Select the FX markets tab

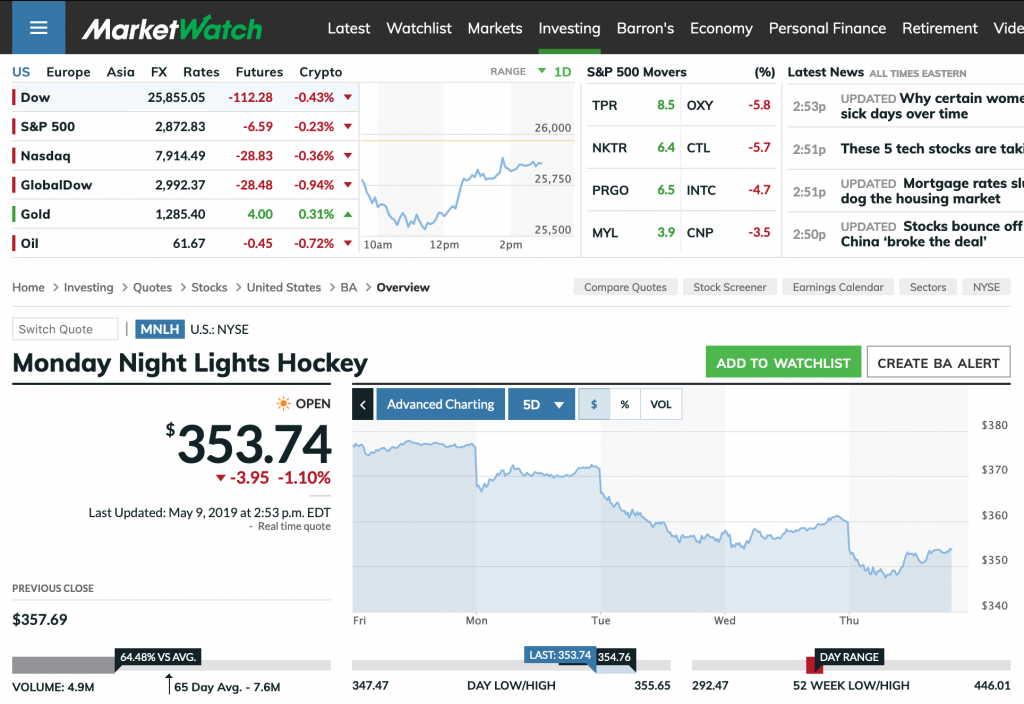coord(159,72)
